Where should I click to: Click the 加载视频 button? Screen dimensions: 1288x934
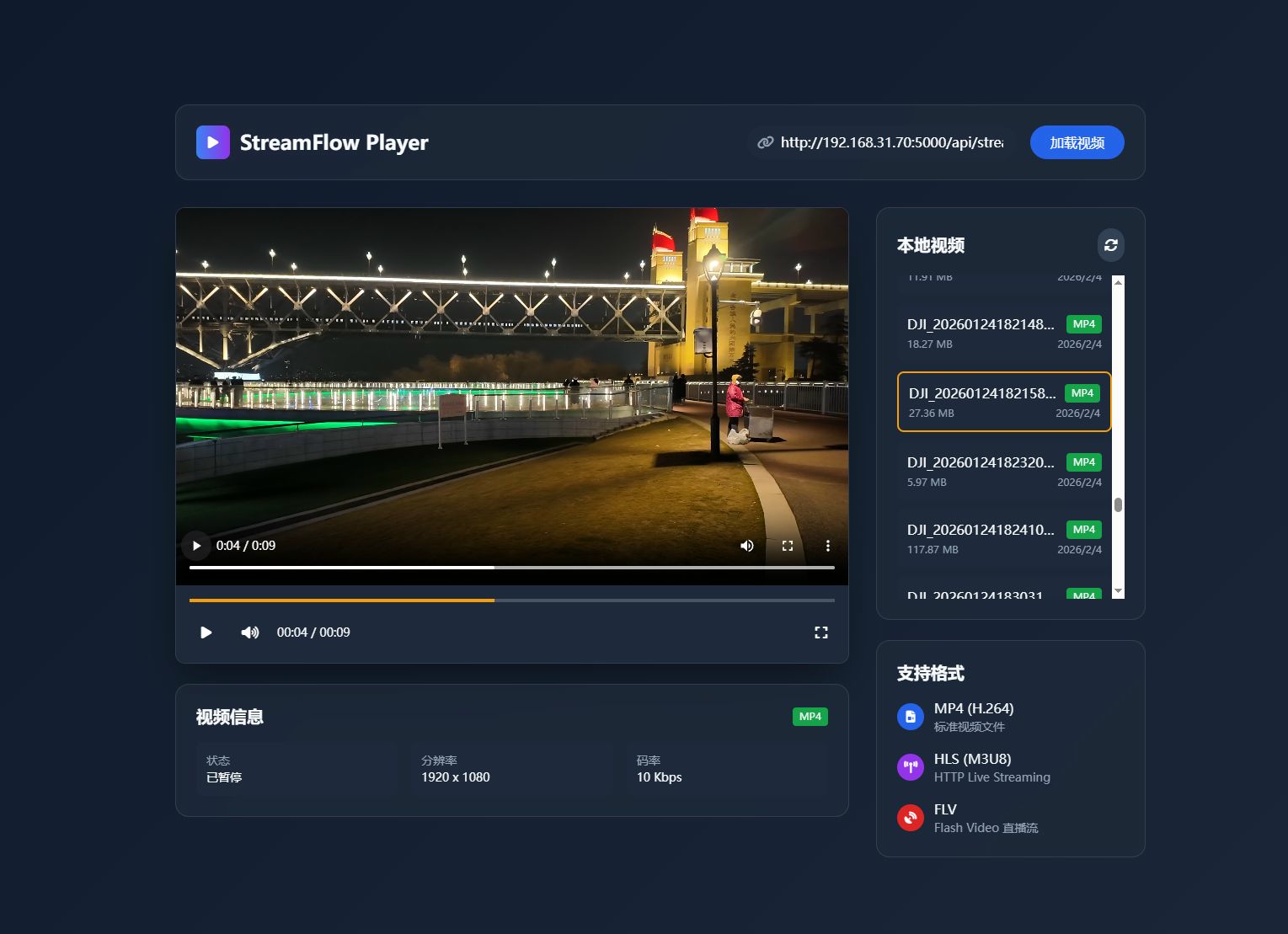[1077, 142]
